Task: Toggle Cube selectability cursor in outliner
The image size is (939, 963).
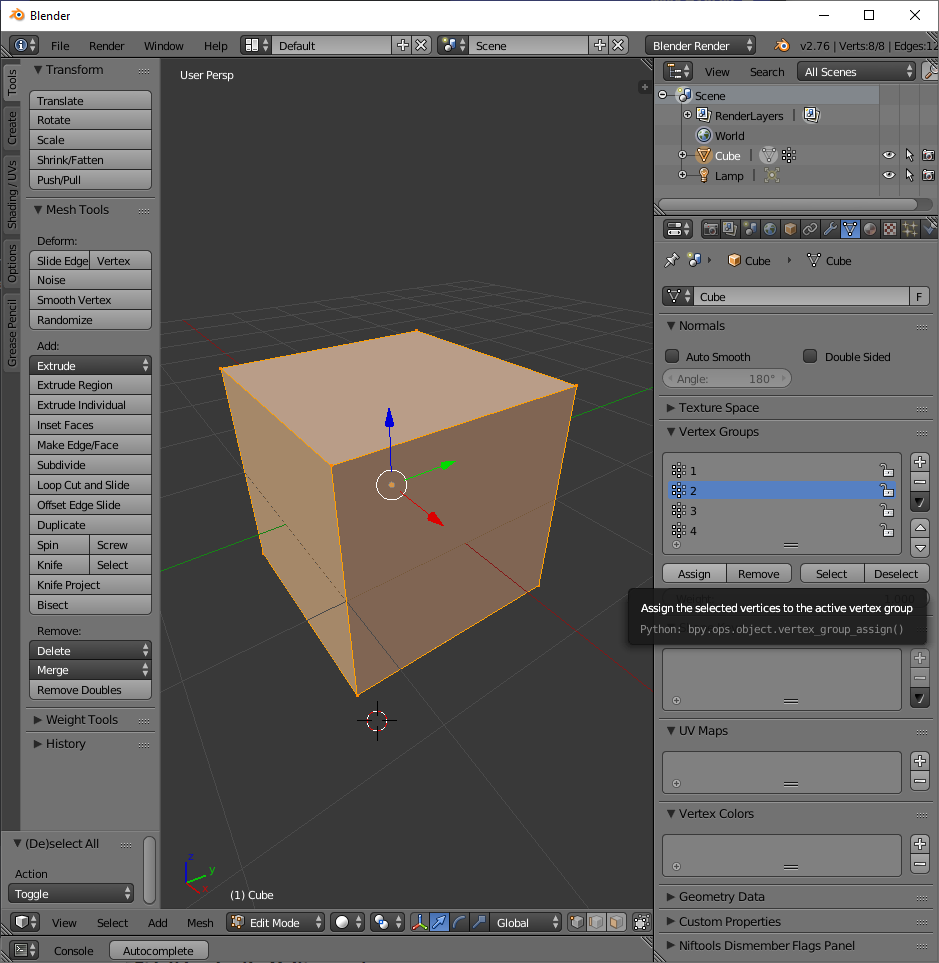Action: [x=910, y=155]
